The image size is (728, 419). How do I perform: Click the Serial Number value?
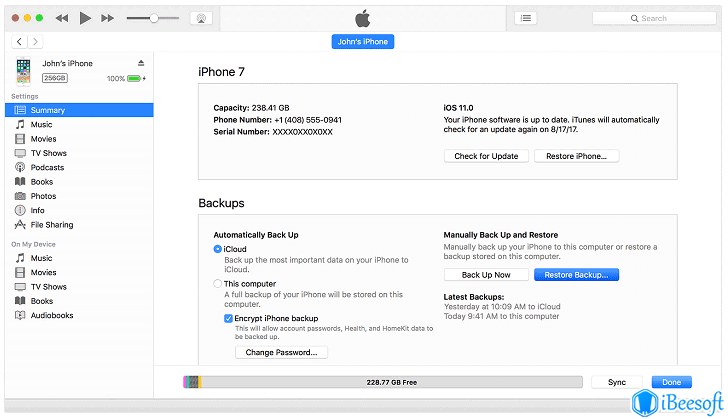click(x=302, y=132)
